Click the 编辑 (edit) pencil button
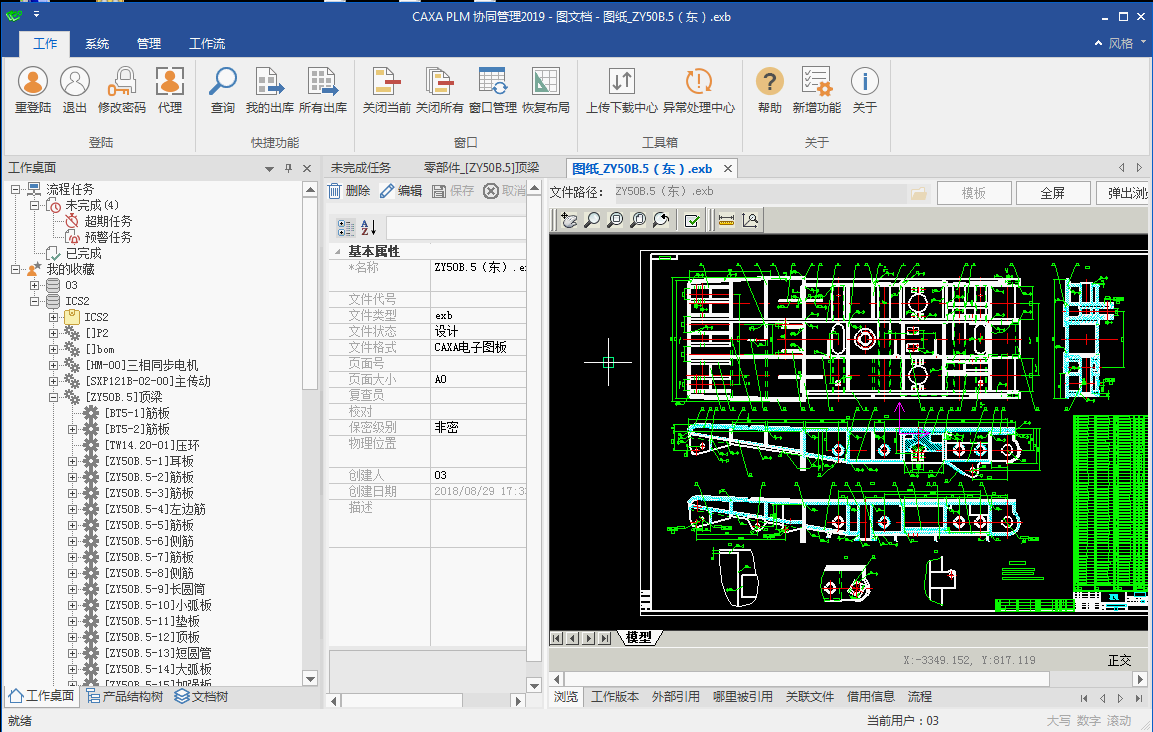Screen dimensions: 1153x732 tap(401, 191)
